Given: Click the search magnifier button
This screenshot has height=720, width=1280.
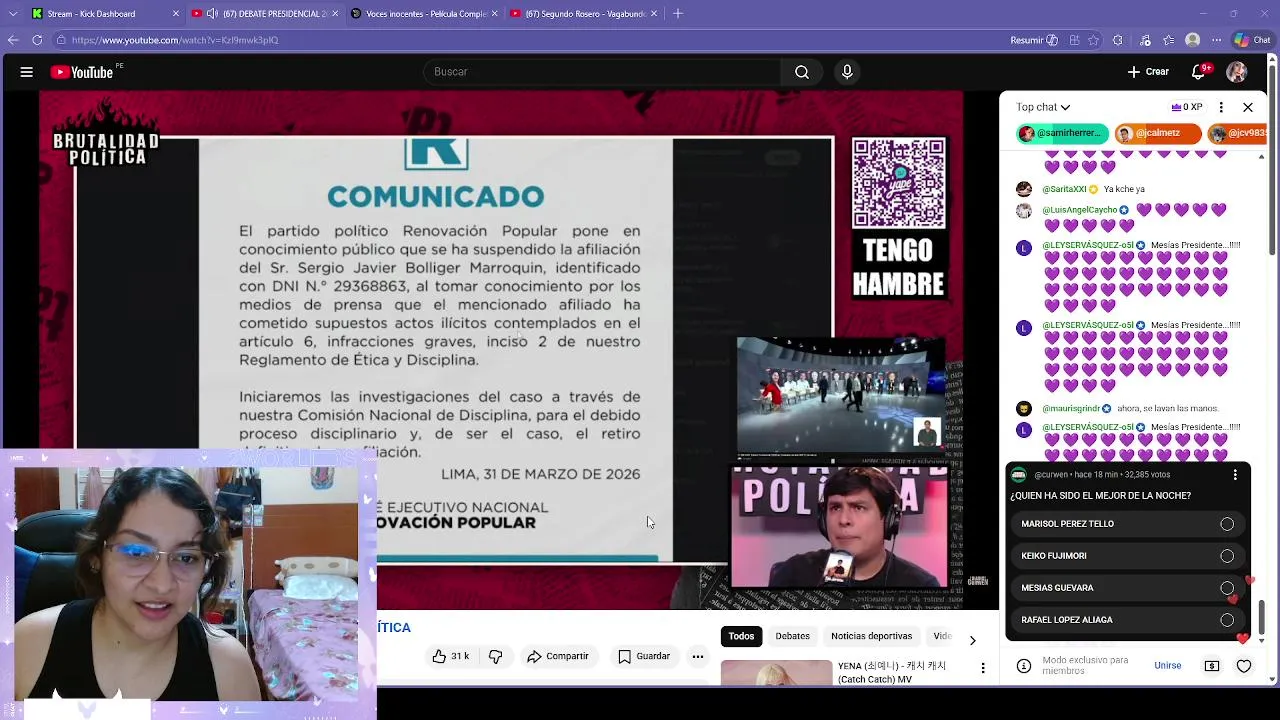Looking at the screenshot, I should [802, 72].
